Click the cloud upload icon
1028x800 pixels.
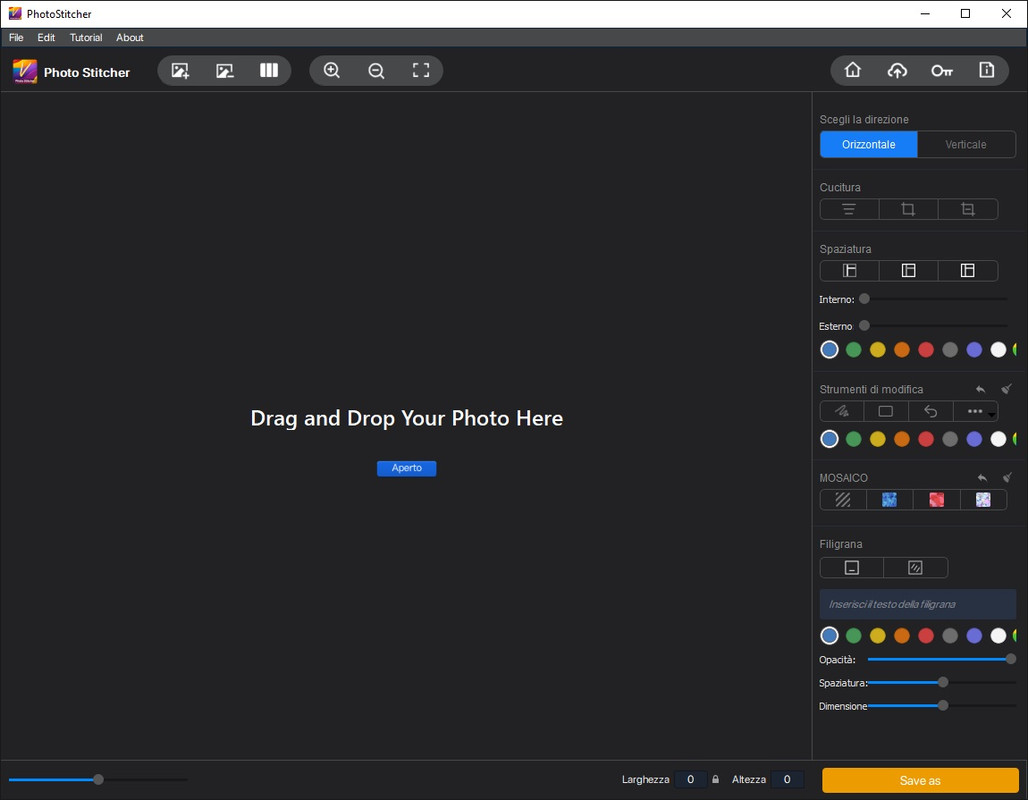897,70
